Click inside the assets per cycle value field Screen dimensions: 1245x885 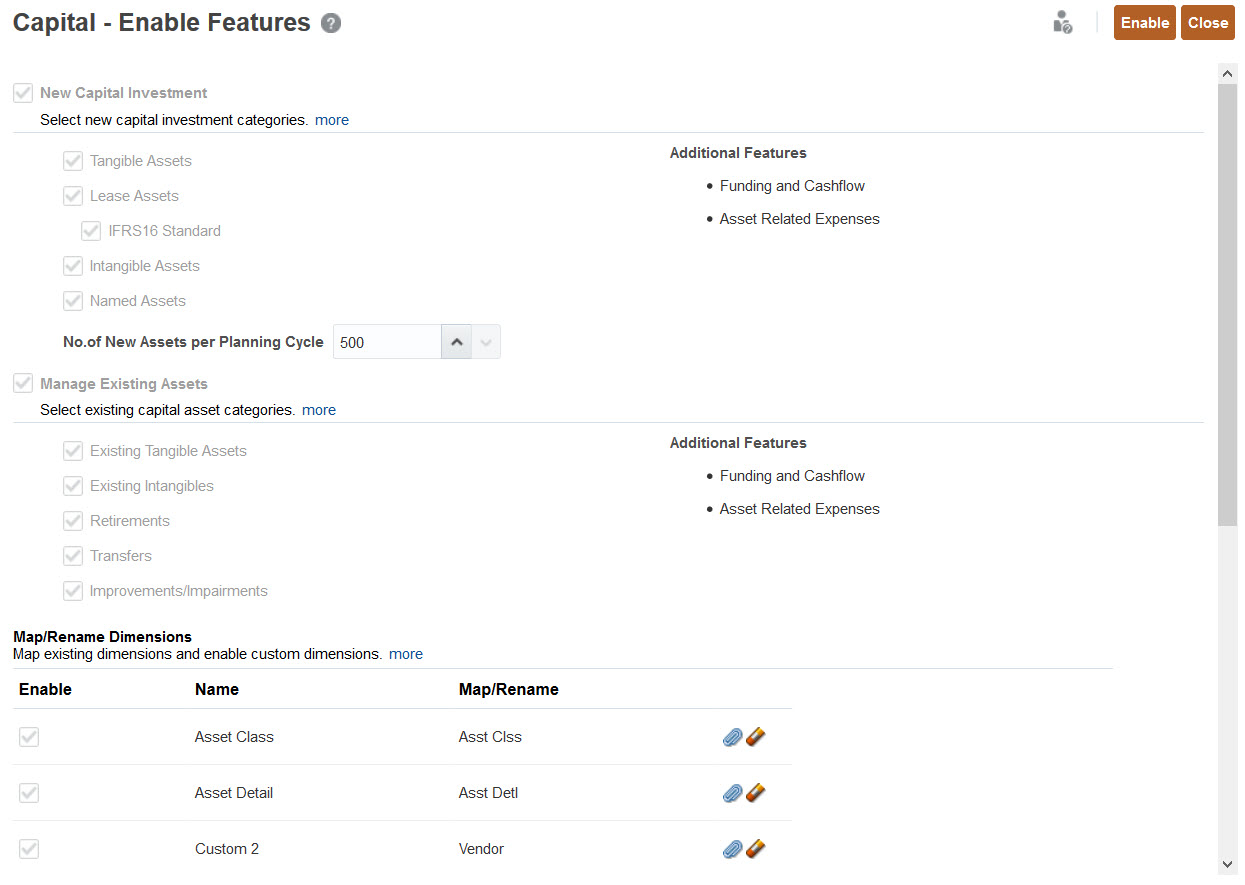pyautogui.click(x=386, y=341)
